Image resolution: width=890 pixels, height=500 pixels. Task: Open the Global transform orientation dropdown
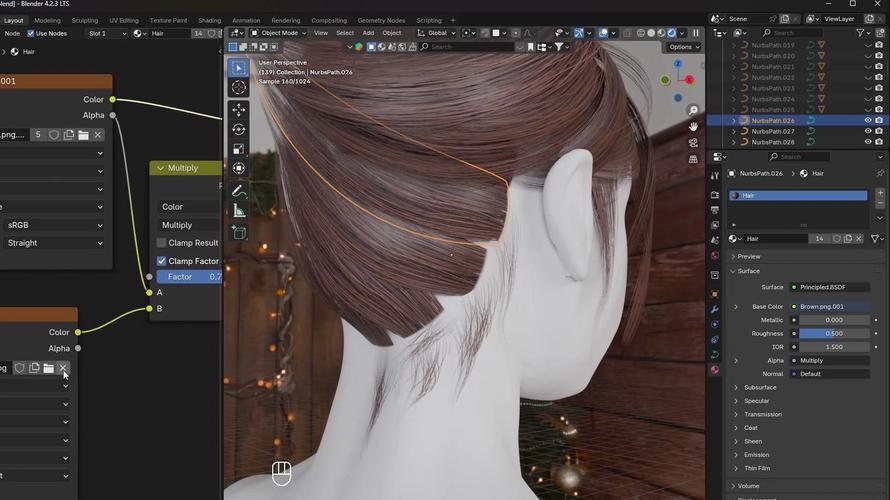(436, 33)
